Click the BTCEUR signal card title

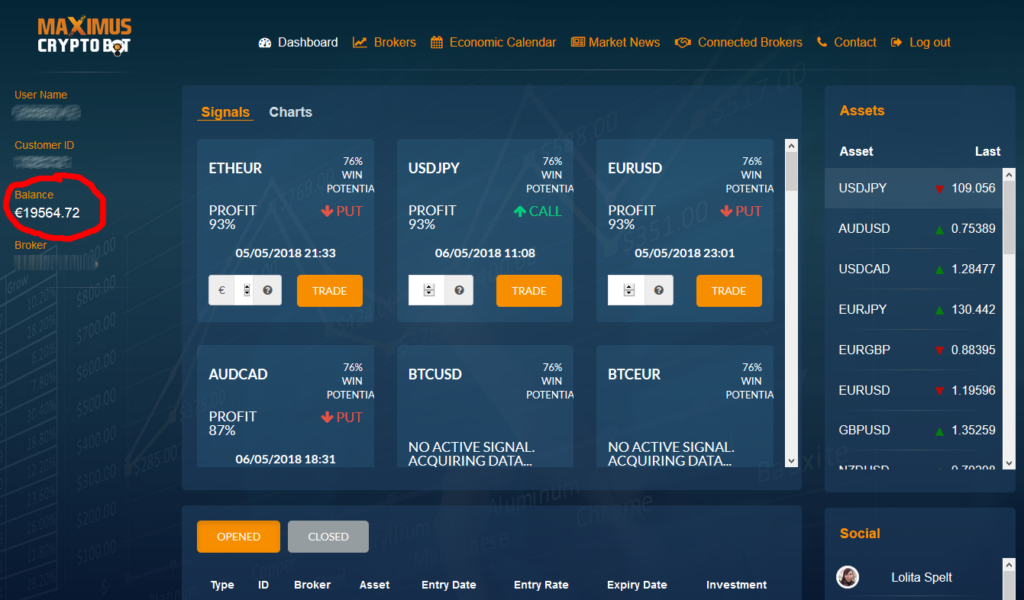click(634, 375)
